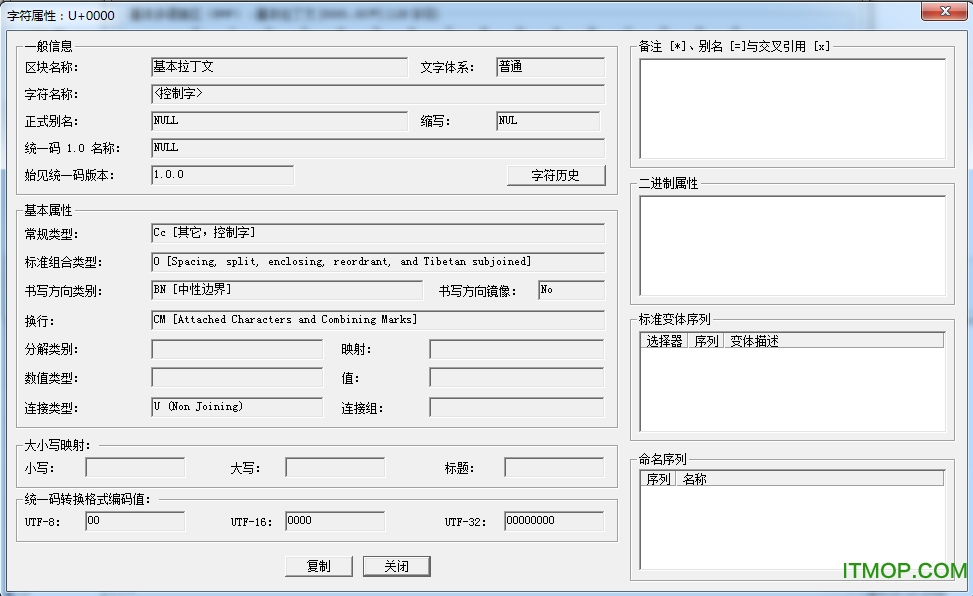Click the red X close icon
The width and height of the screenshot is (973, 596).
click(944, 11)
